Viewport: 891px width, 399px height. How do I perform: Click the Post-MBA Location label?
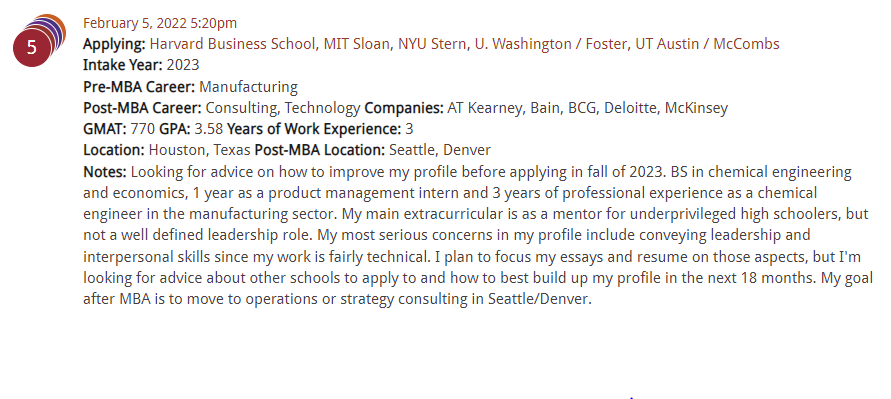(320, 151)
